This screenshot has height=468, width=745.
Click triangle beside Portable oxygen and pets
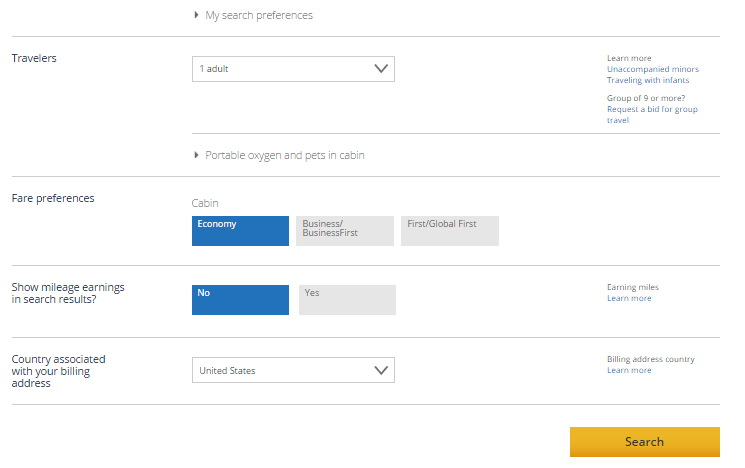click(x=196, y=155)
